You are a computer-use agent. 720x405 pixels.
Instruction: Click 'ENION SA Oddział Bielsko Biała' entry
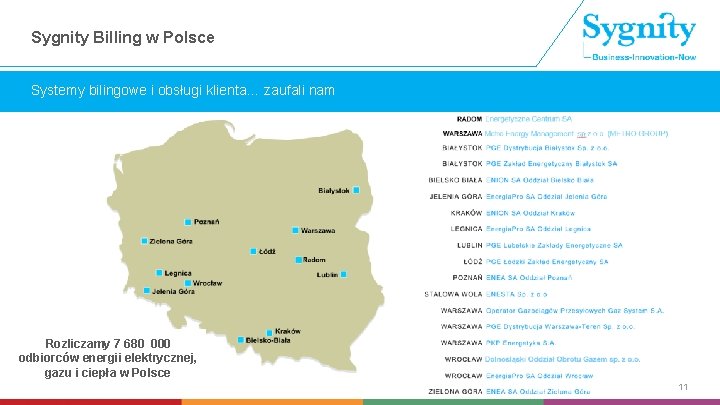(x=540, y=180)
